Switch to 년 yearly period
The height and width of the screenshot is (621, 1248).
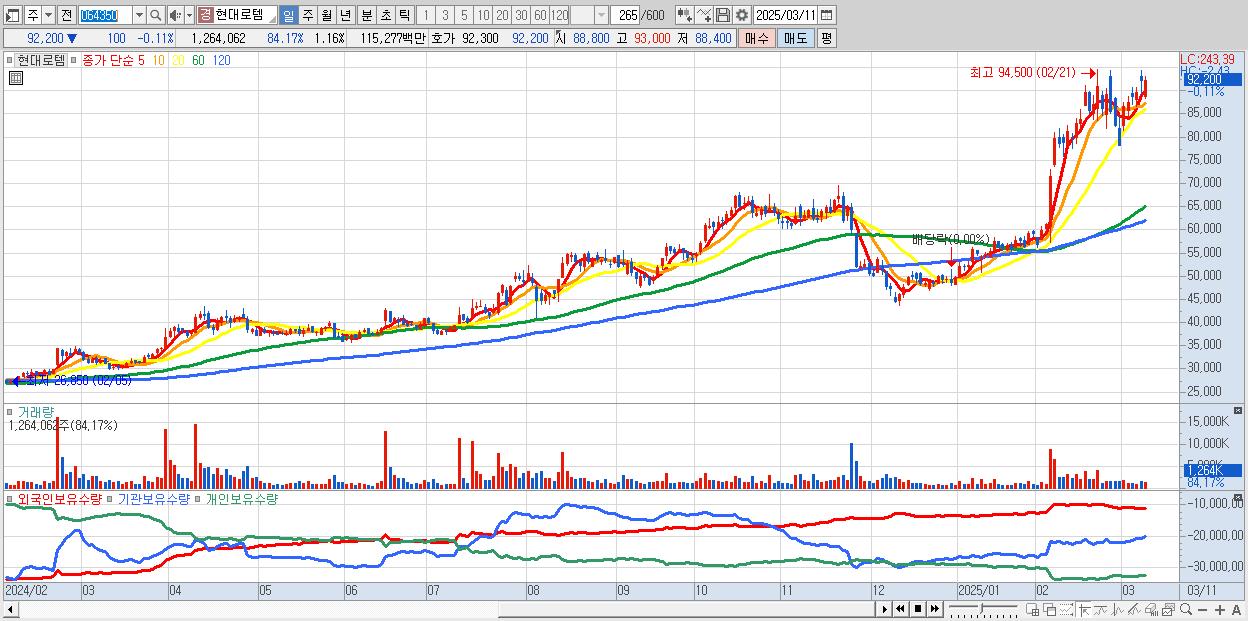pos(345,15)
